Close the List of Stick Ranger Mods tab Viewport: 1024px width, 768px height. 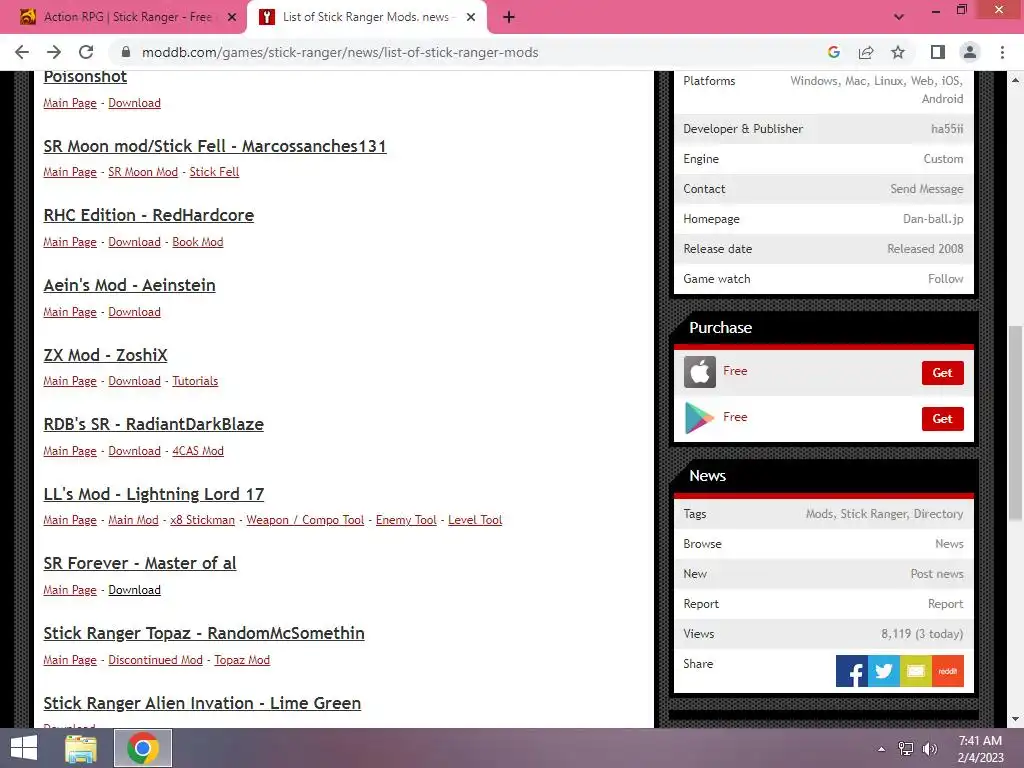(471, 18)
